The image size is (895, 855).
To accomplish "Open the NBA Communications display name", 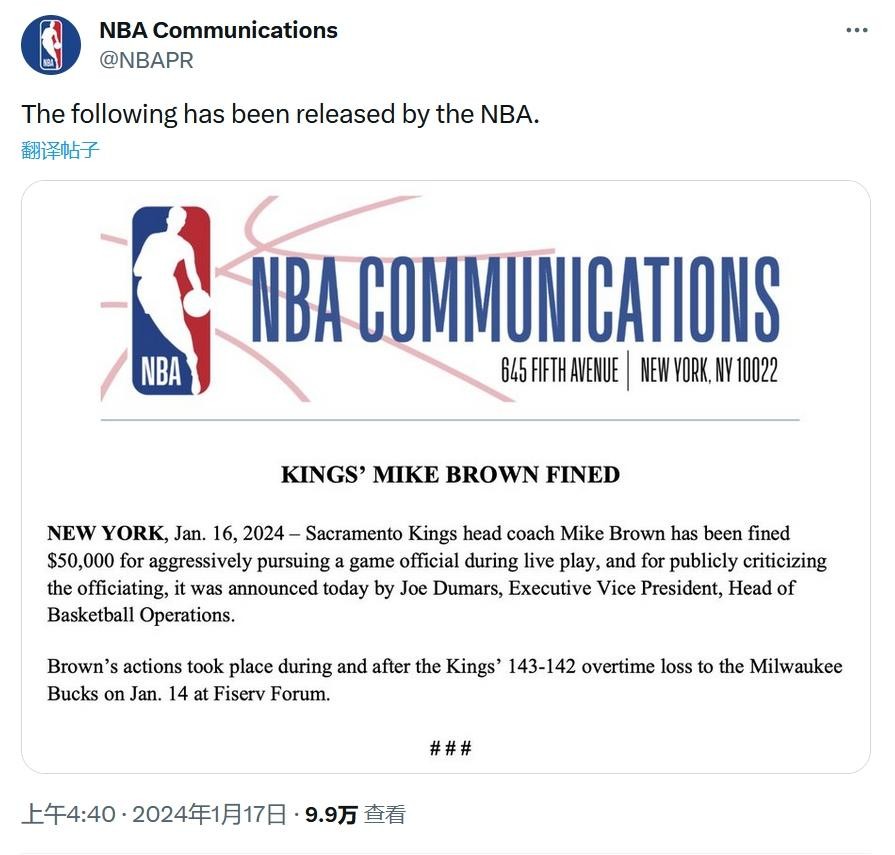I will coord(218,30).
